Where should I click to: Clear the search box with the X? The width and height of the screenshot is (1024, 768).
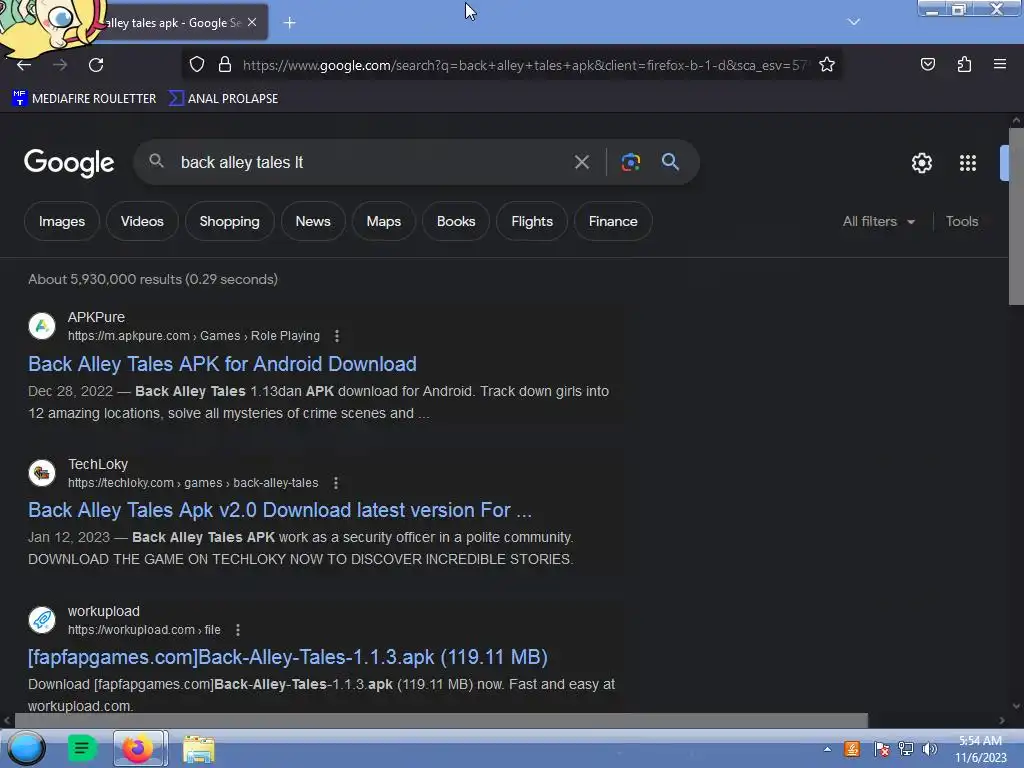(x=581, y=162)
